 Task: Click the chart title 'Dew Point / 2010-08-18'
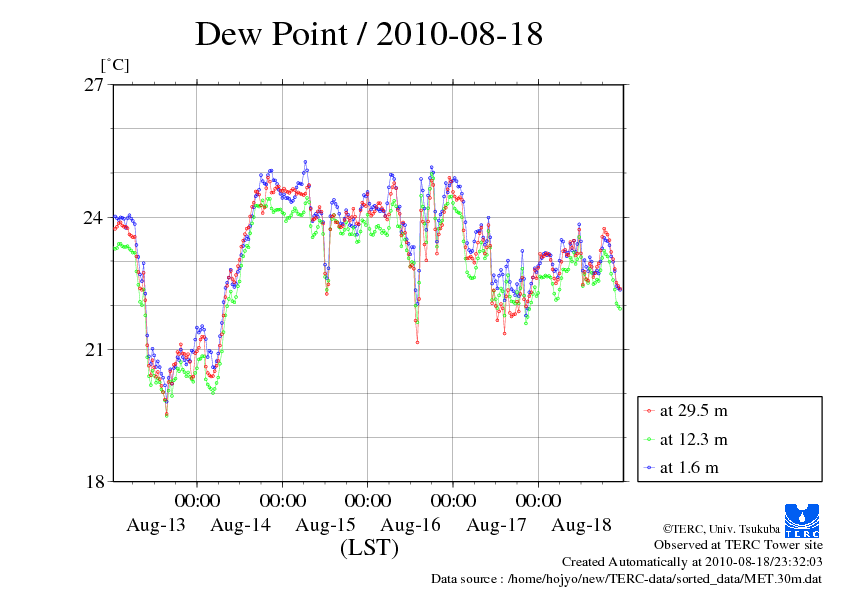(x=369, y=34)
